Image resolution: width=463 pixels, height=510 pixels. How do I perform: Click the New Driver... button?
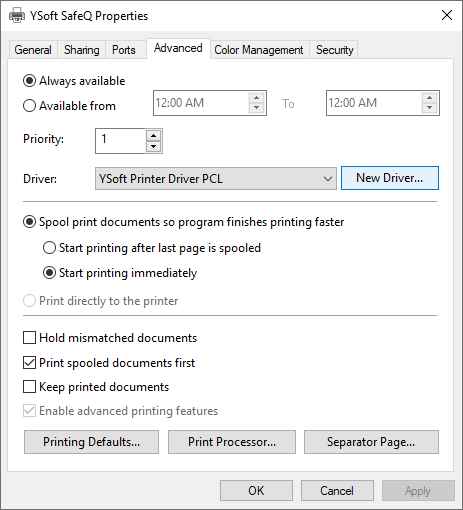pos(390,178)
